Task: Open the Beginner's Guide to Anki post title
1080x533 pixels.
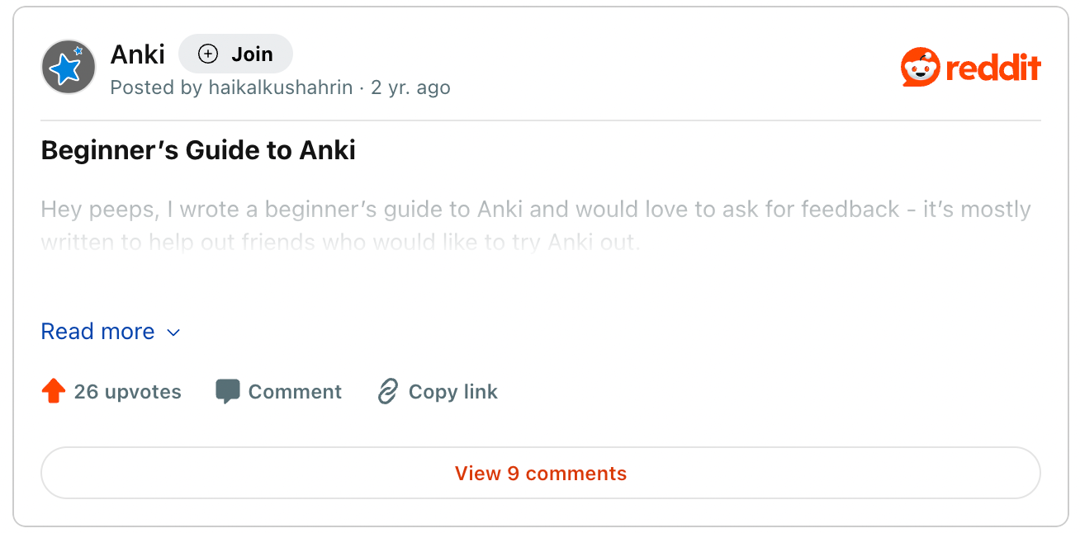Action: tap(198, 150)
